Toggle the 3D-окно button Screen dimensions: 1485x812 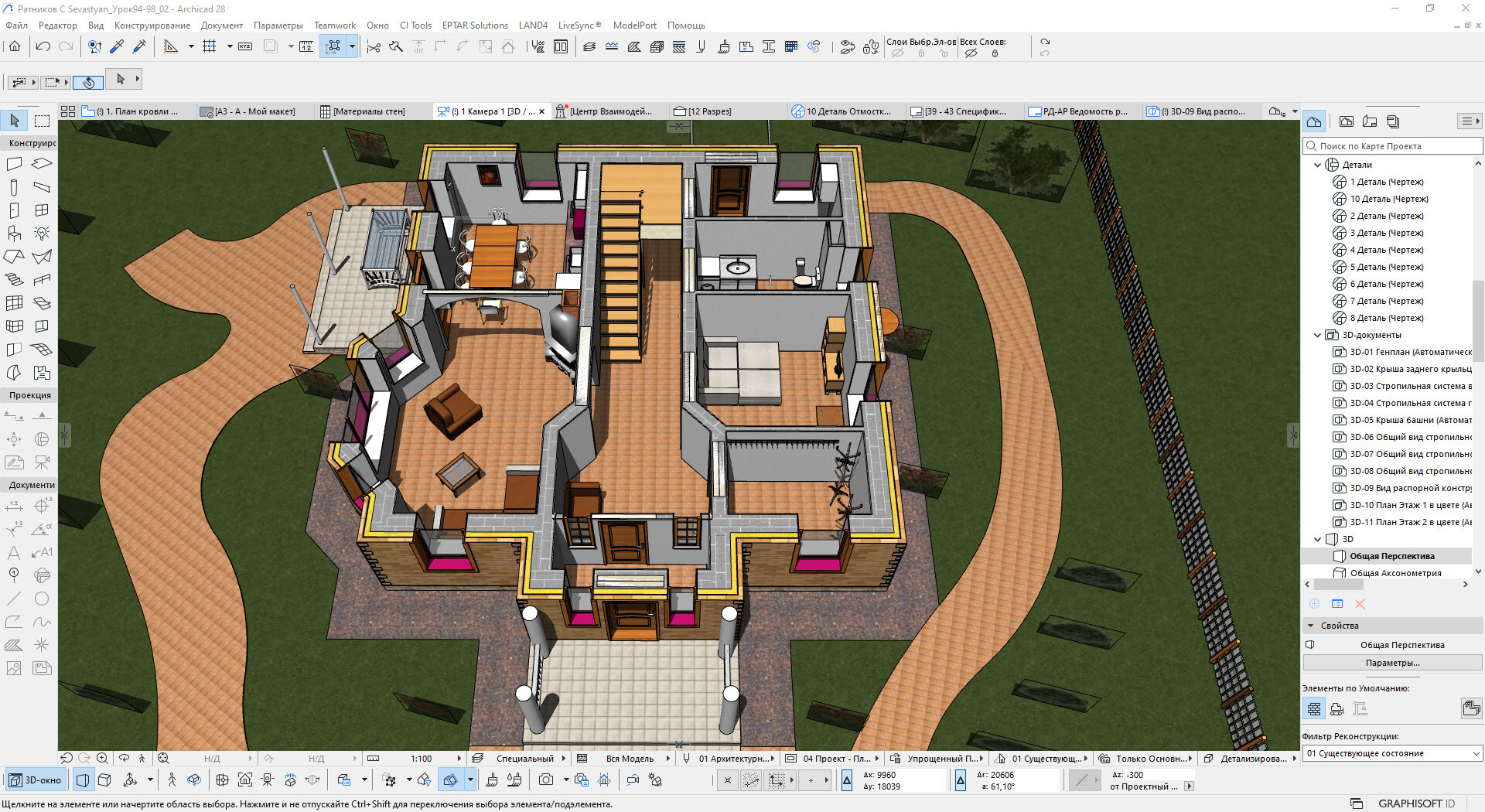tap(36, 780)
